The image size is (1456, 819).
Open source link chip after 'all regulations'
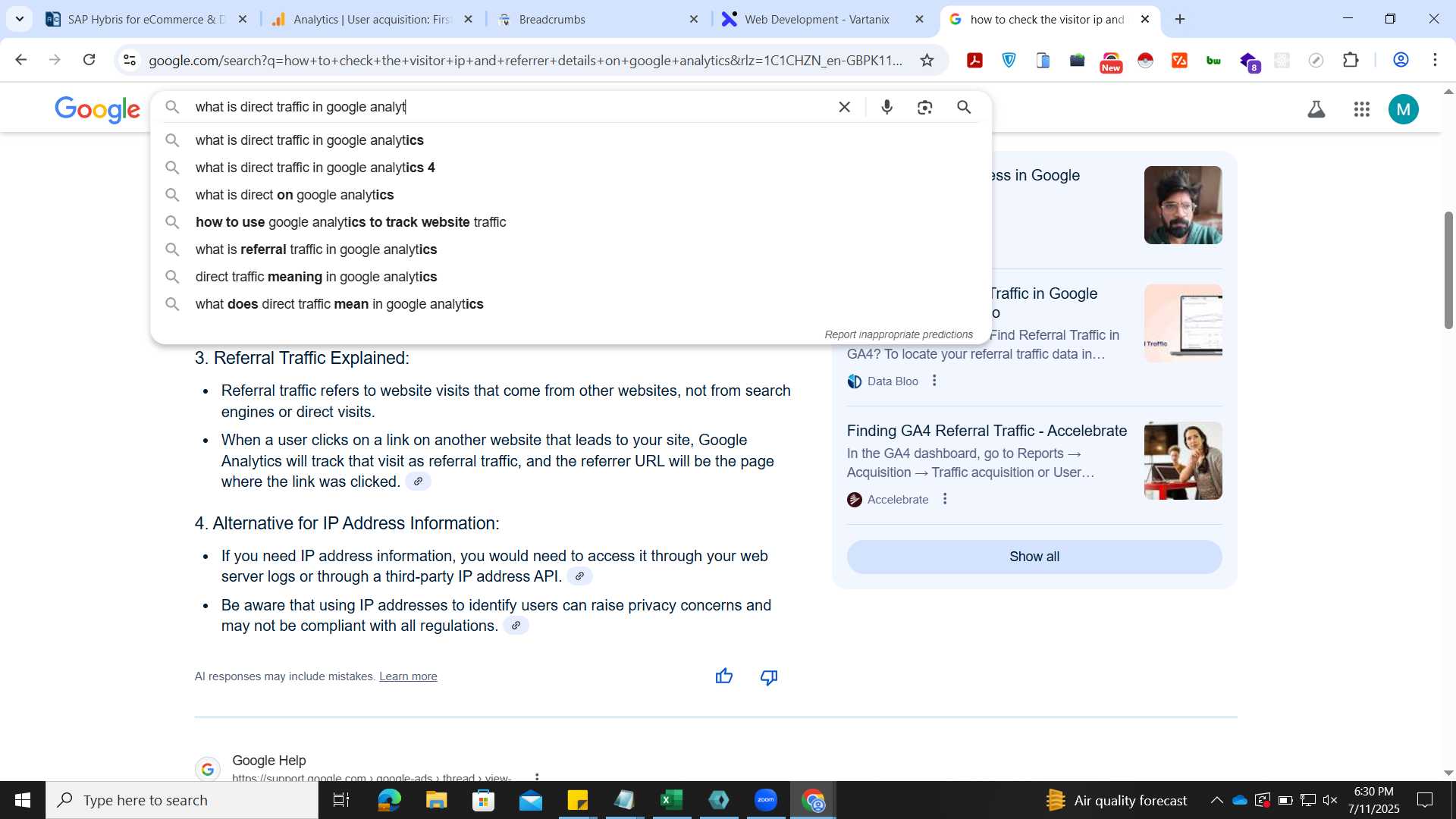pyautogui.click(x=516, y=626)
